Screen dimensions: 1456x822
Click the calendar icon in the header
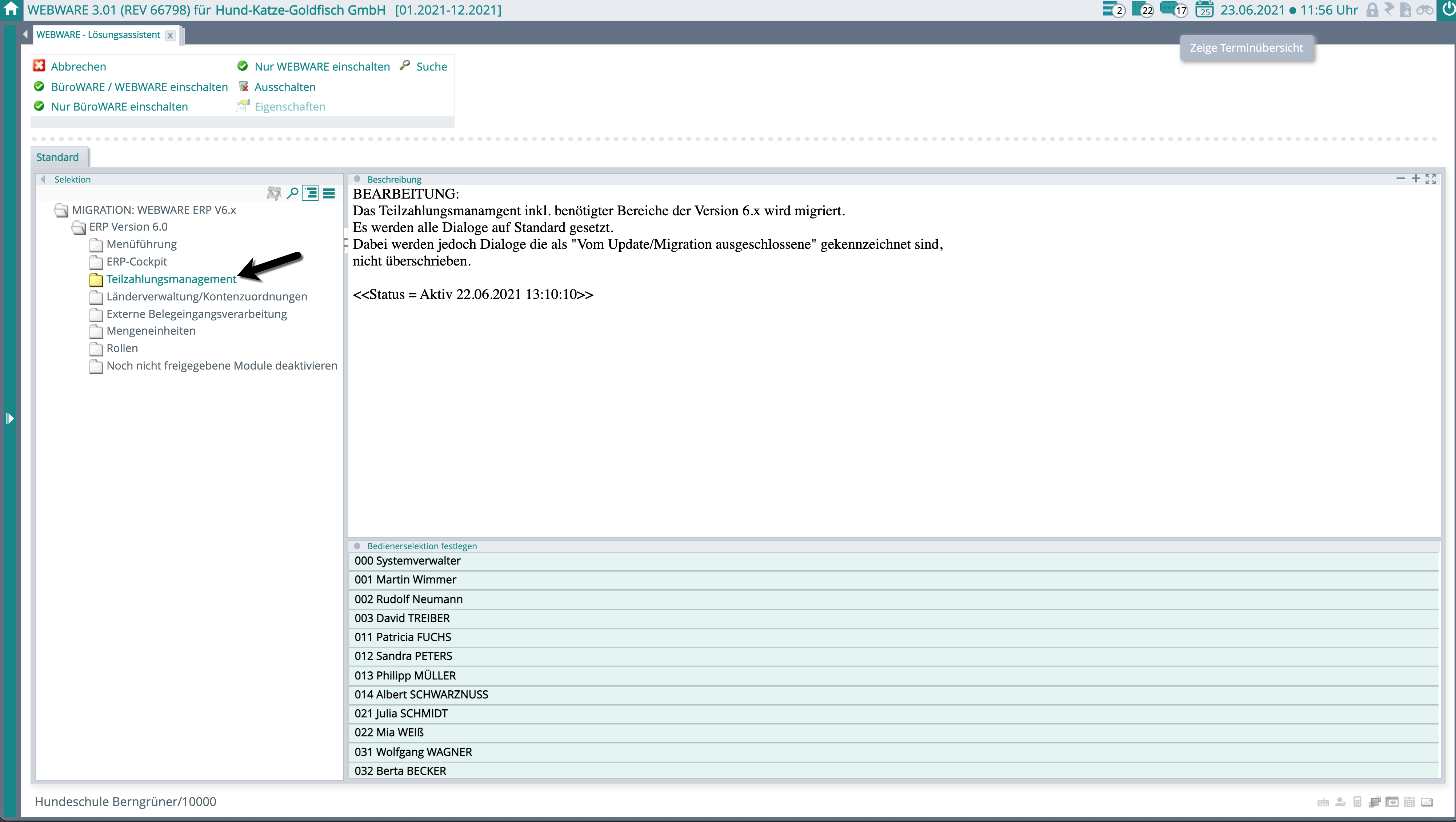(1204, 9)
